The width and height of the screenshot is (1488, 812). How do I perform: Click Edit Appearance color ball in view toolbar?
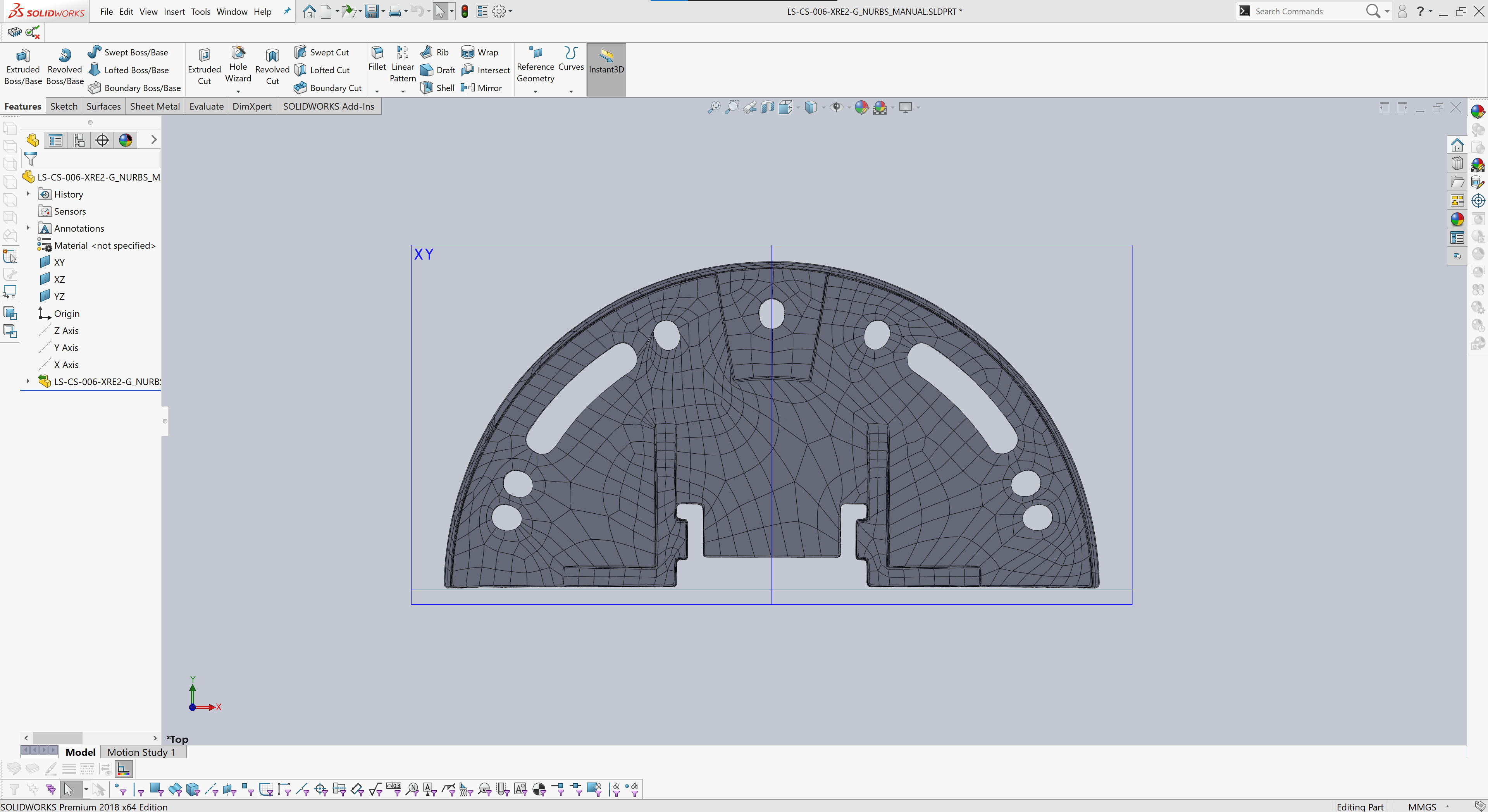point(861,107)
